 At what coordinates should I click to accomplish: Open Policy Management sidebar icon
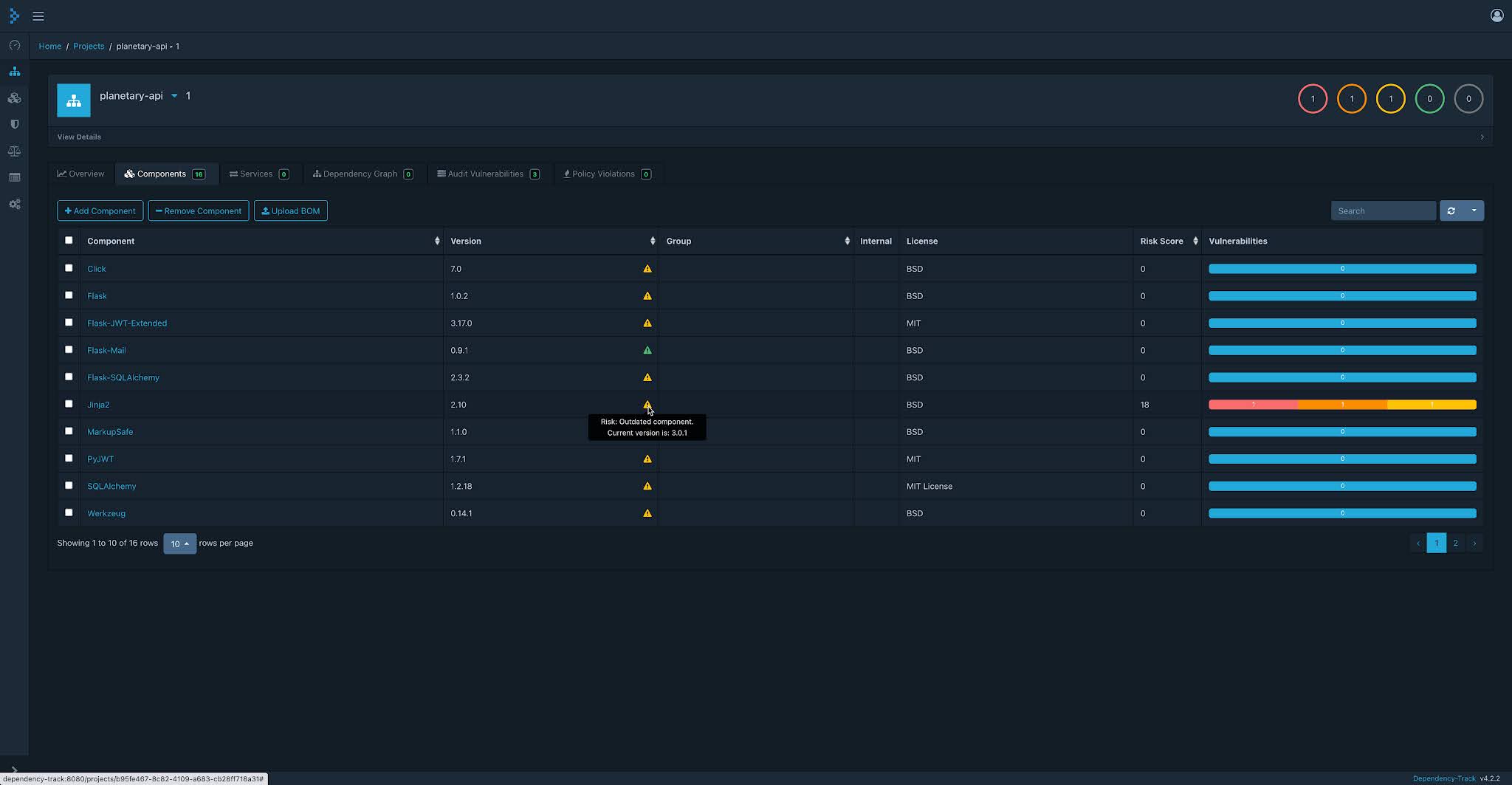15,177
